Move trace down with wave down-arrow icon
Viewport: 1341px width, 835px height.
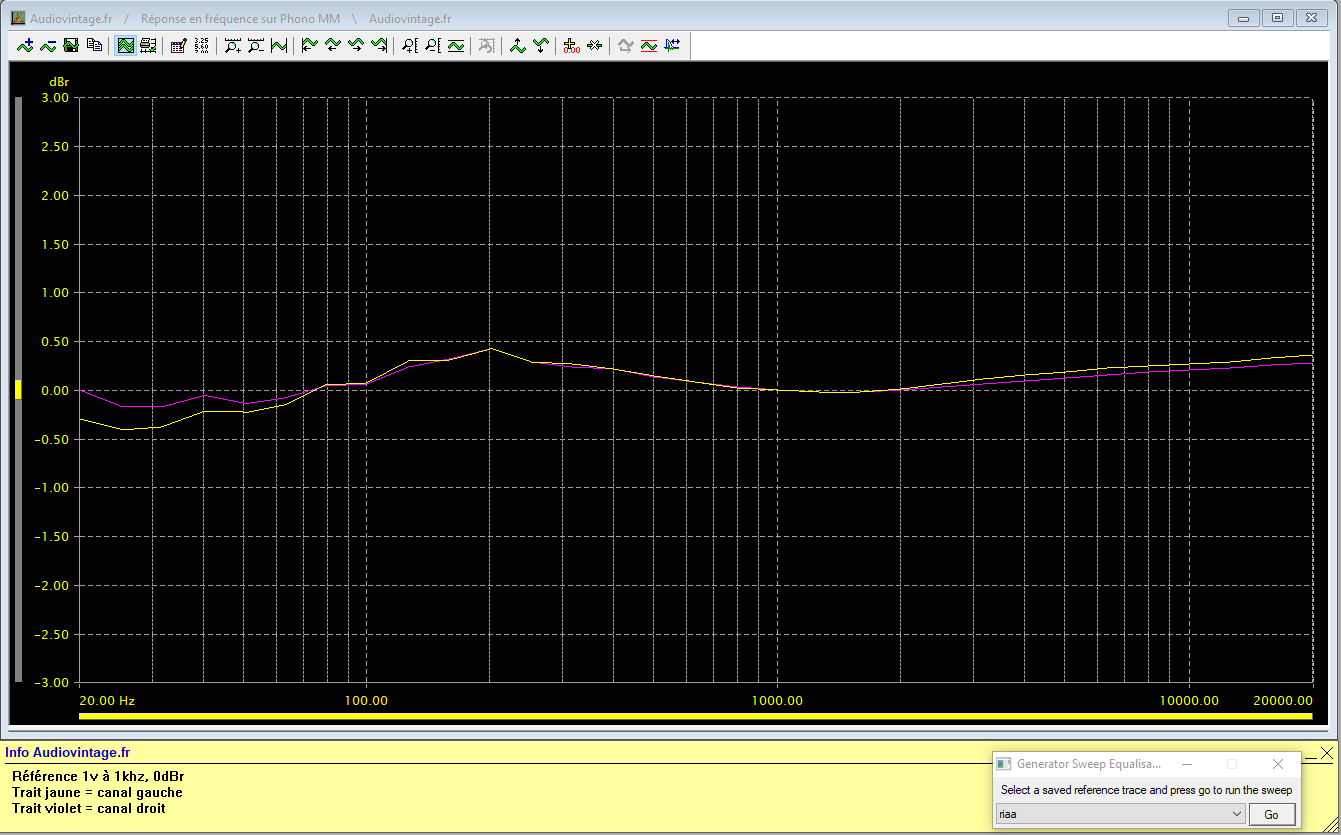(541, 45)
